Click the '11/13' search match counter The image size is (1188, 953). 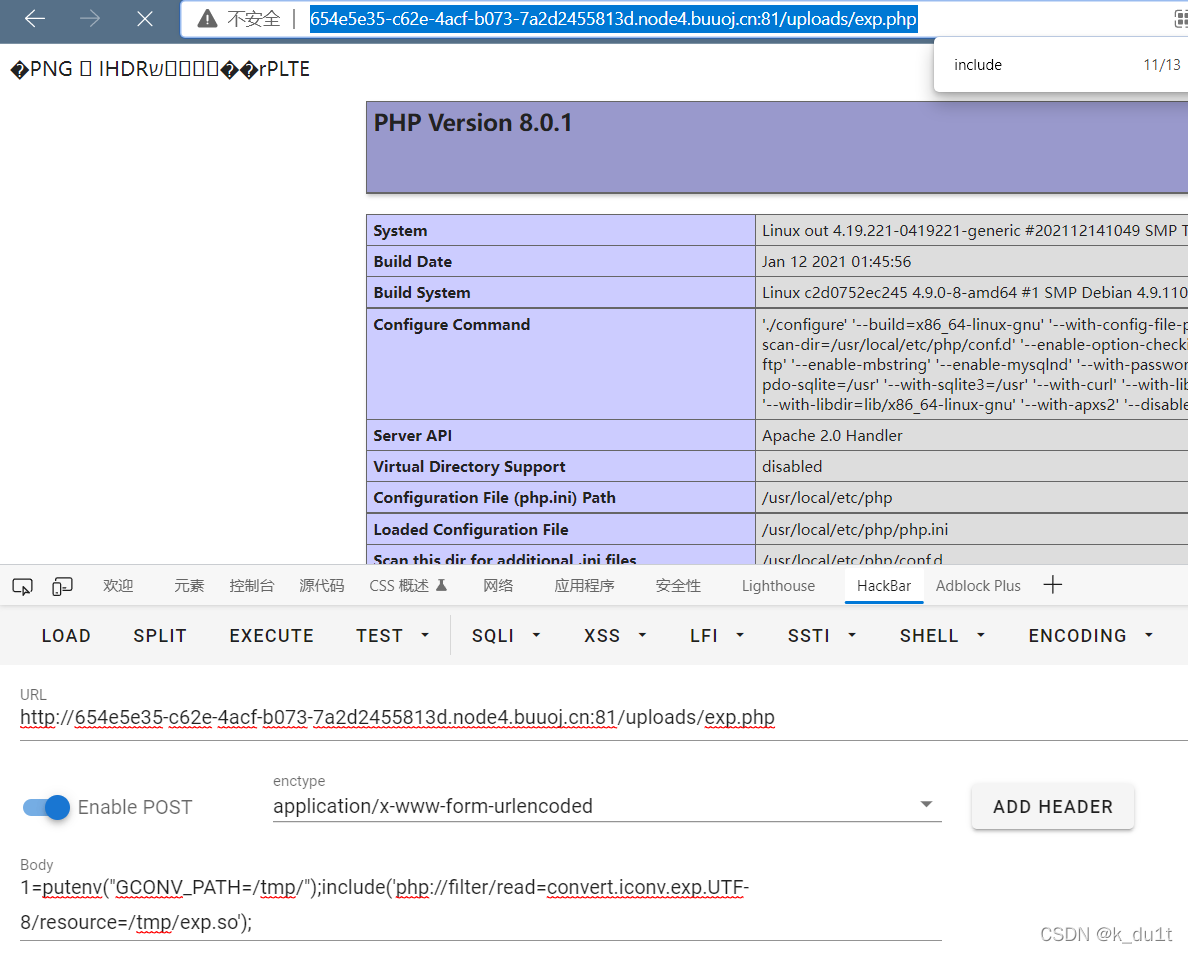(1161, 65)
